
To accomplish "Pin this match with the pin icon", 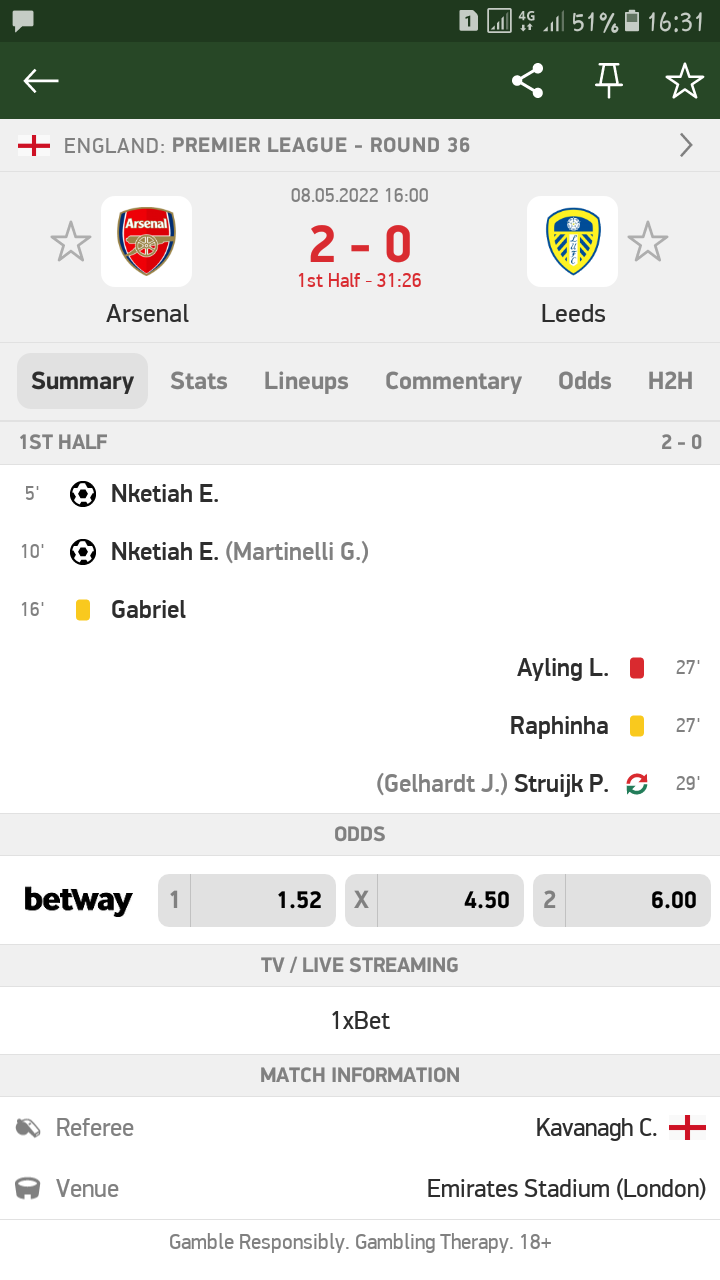I will click(x=608, y=81).
